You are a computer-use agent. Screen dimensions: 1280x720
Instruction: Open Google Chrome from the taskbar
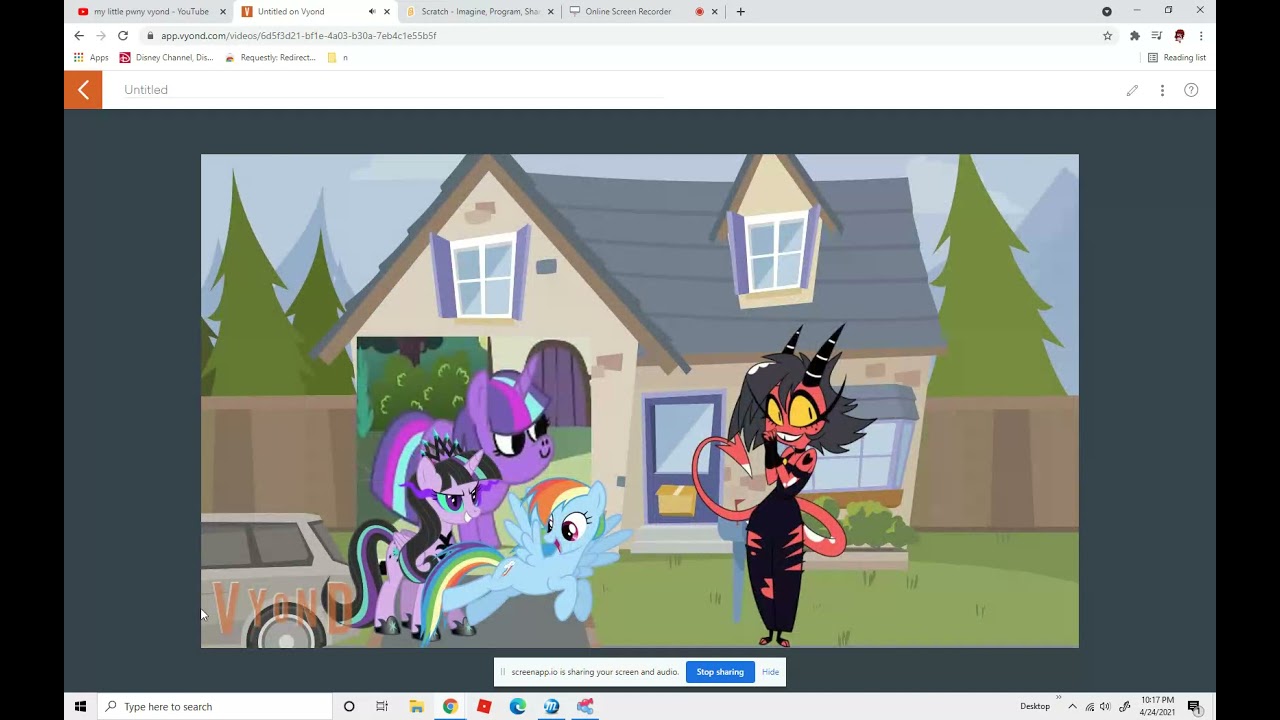(450, 707)
